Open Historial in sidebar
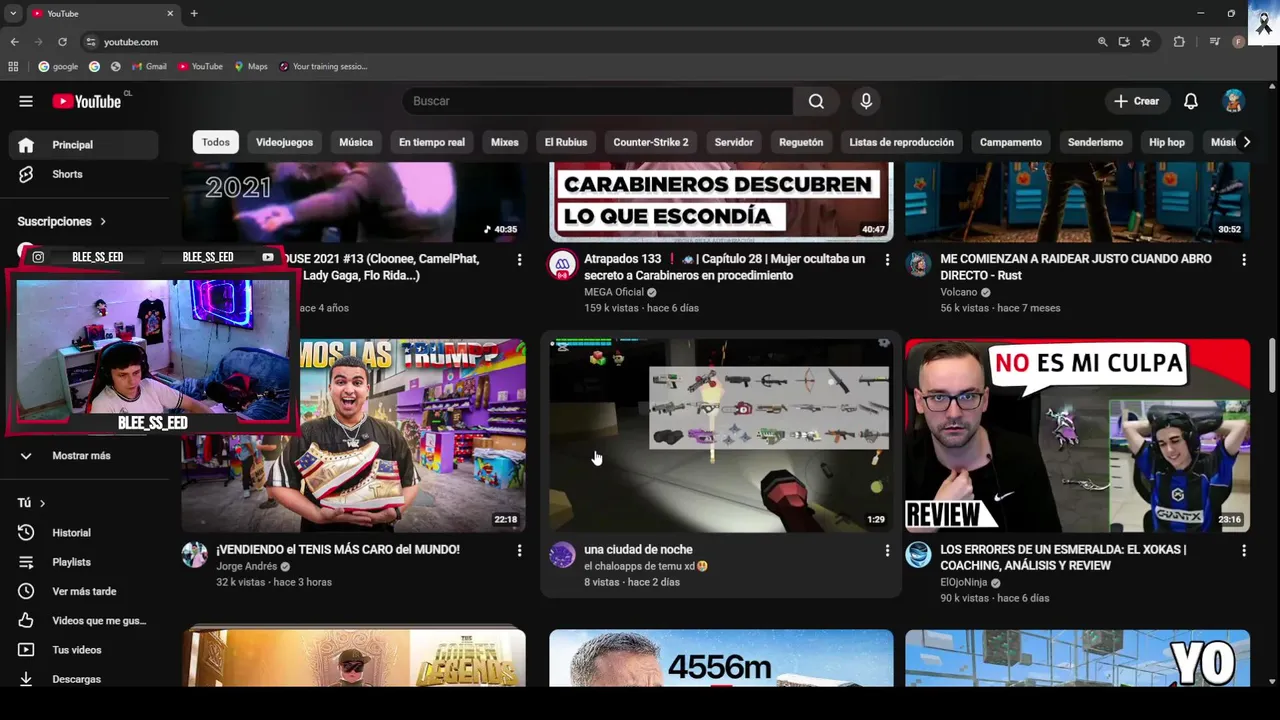Screen dimensions: 1280x720 coord(84,533)
